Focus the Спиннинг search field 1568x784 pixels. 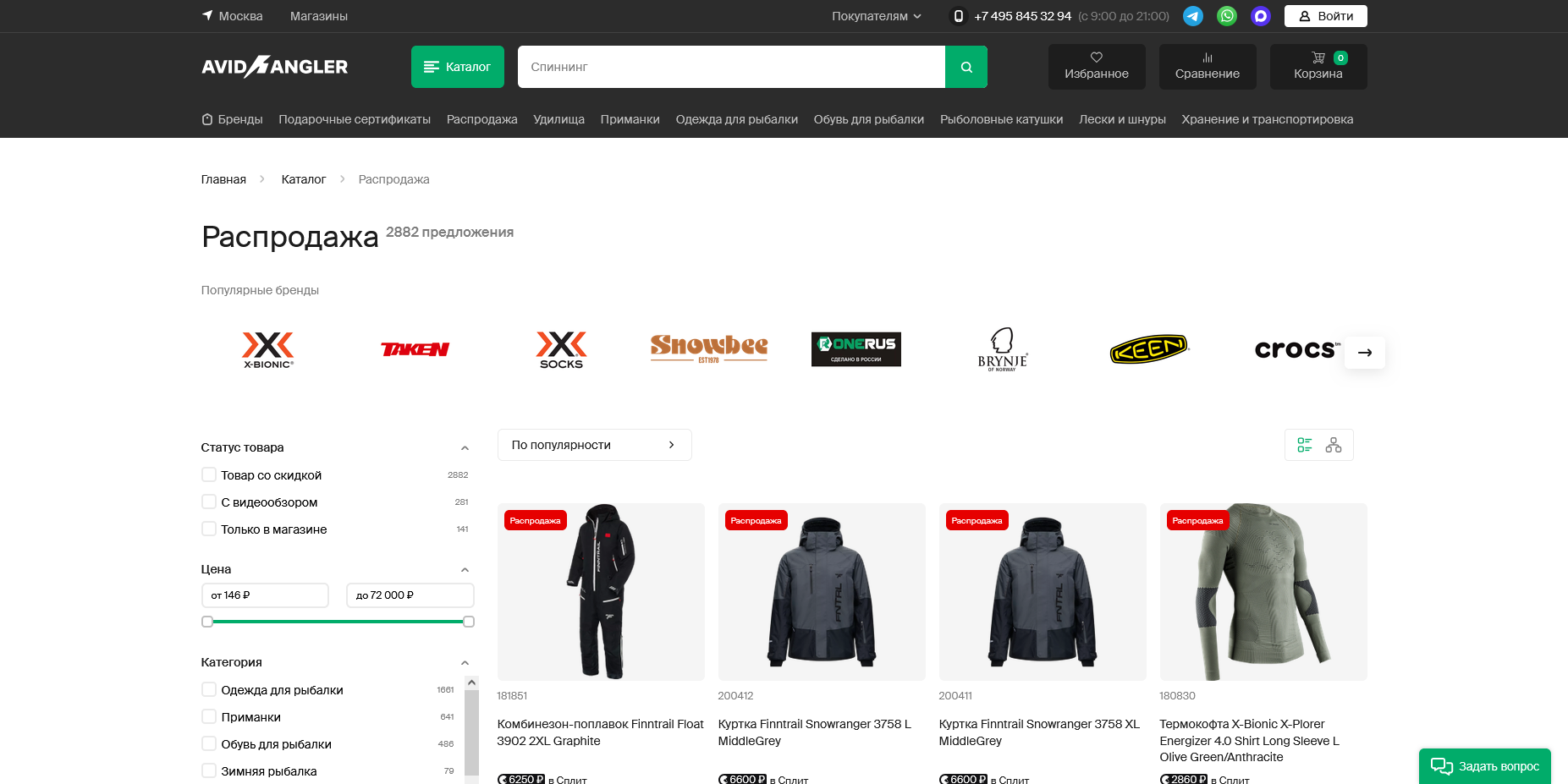(731, 67)
